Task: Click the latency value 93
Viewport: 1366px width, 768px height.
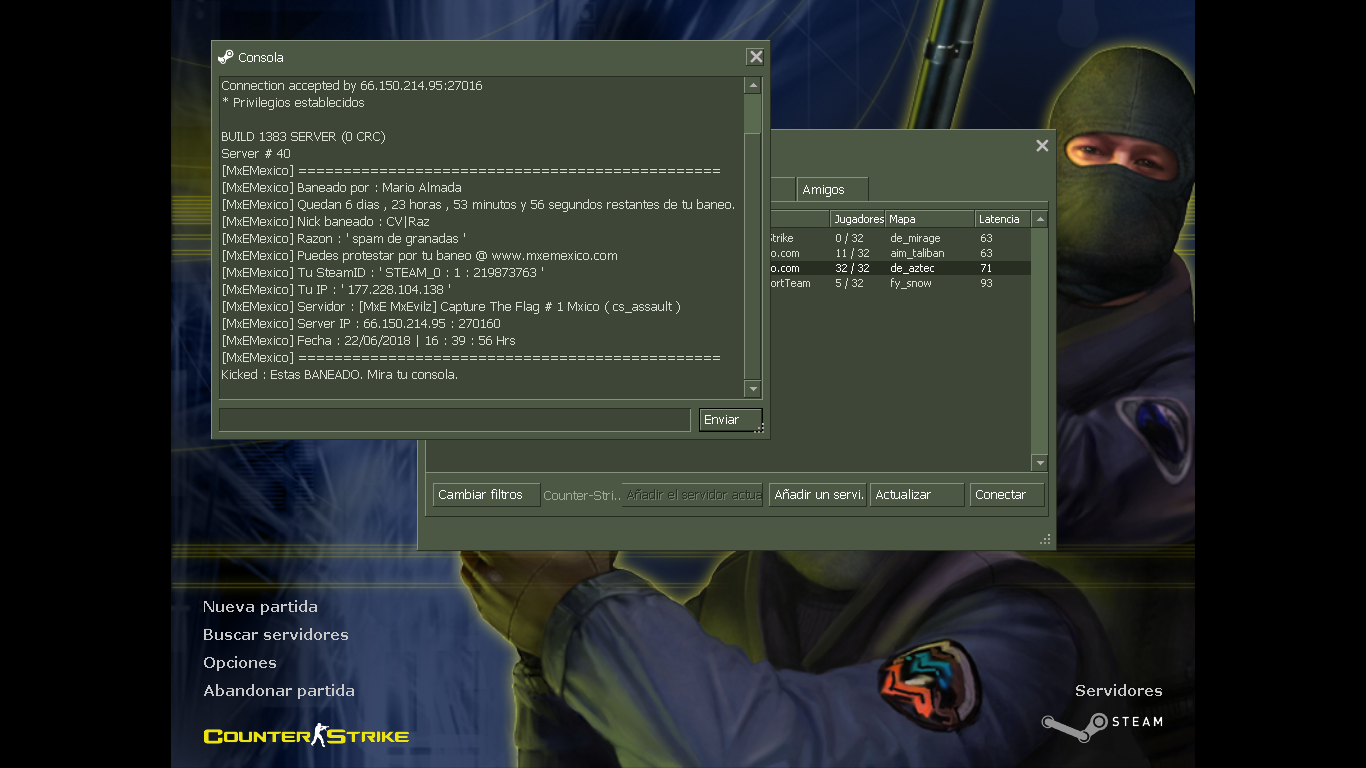Action: pyautogui.click(x=986, y=284)
